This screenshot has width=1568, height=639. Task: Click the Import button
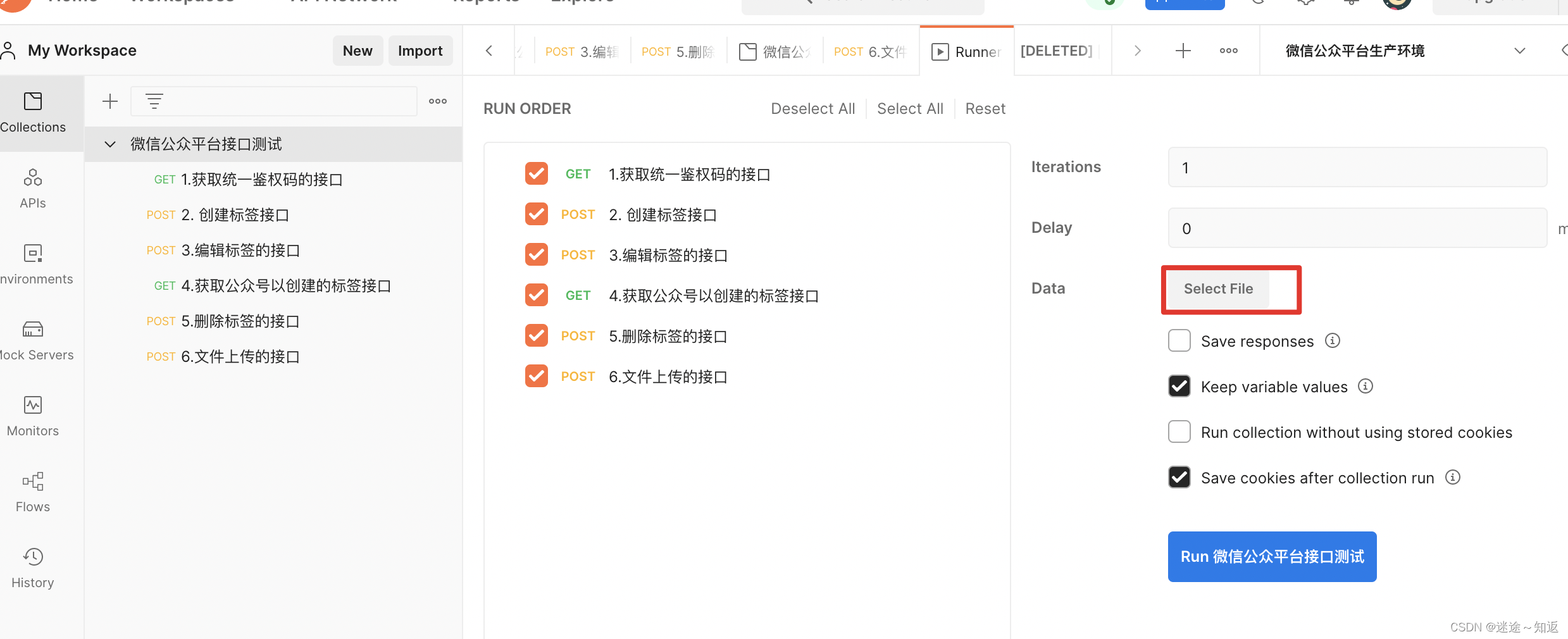(x=420, y=51)
